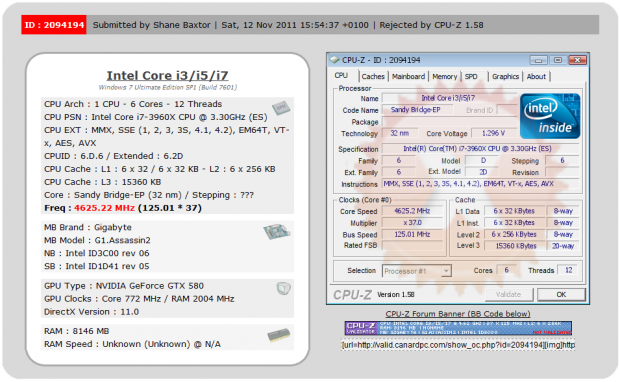Switch to the Graphics tab
Viewport: 620px width, 382px height.
point(505,76)
